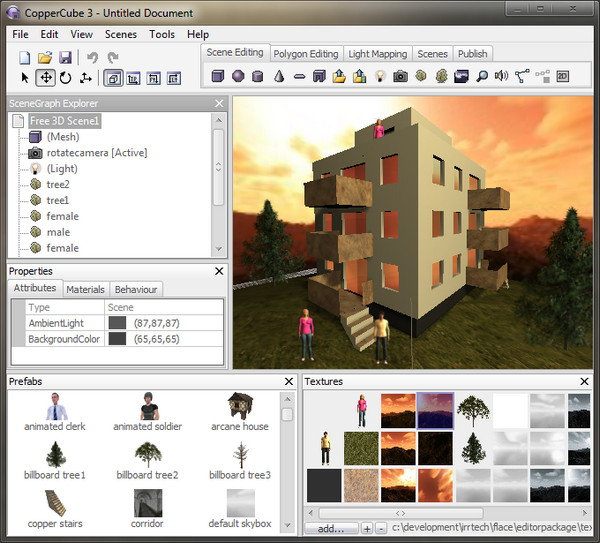The width and height of the screenshot is (600, 543).
Task: Close the Textures panel
Action: [584, 381]
